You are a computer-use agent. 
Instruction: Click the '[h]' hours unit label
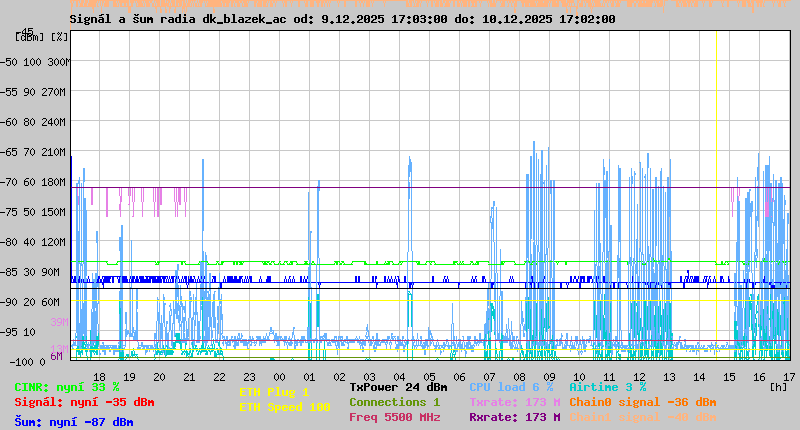coord(778,387)
